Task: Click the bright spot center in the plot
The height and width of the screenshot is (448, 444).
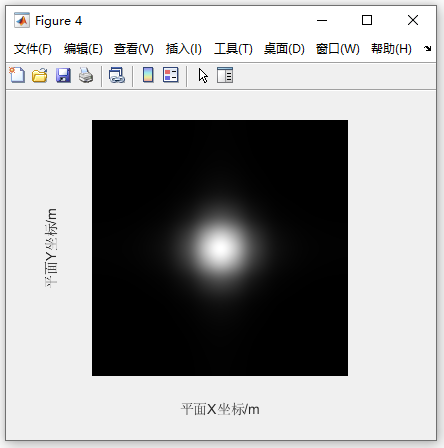Action: (x=220, y=248)
